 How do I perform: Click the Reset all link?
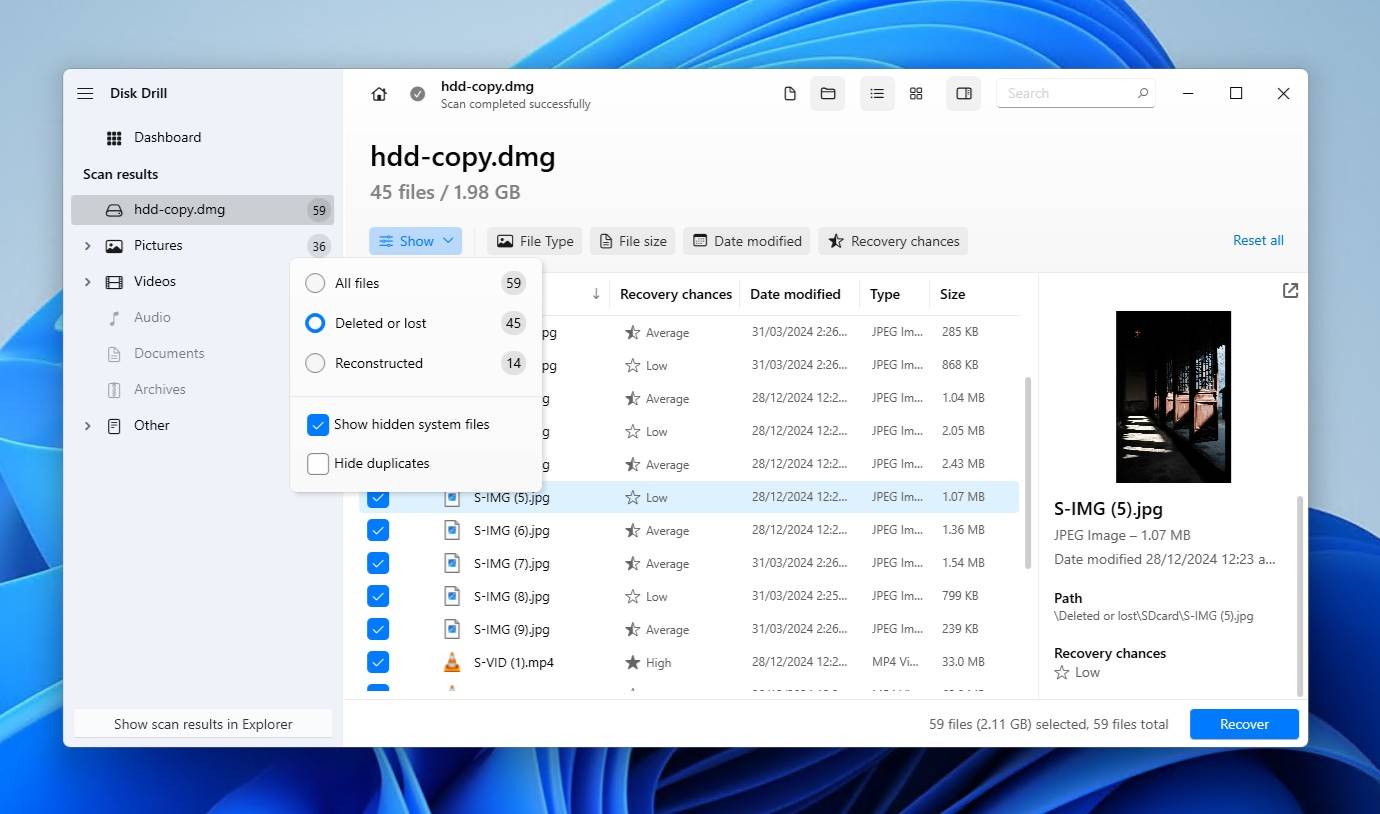pyautogui.click(x=1258, y=241)
